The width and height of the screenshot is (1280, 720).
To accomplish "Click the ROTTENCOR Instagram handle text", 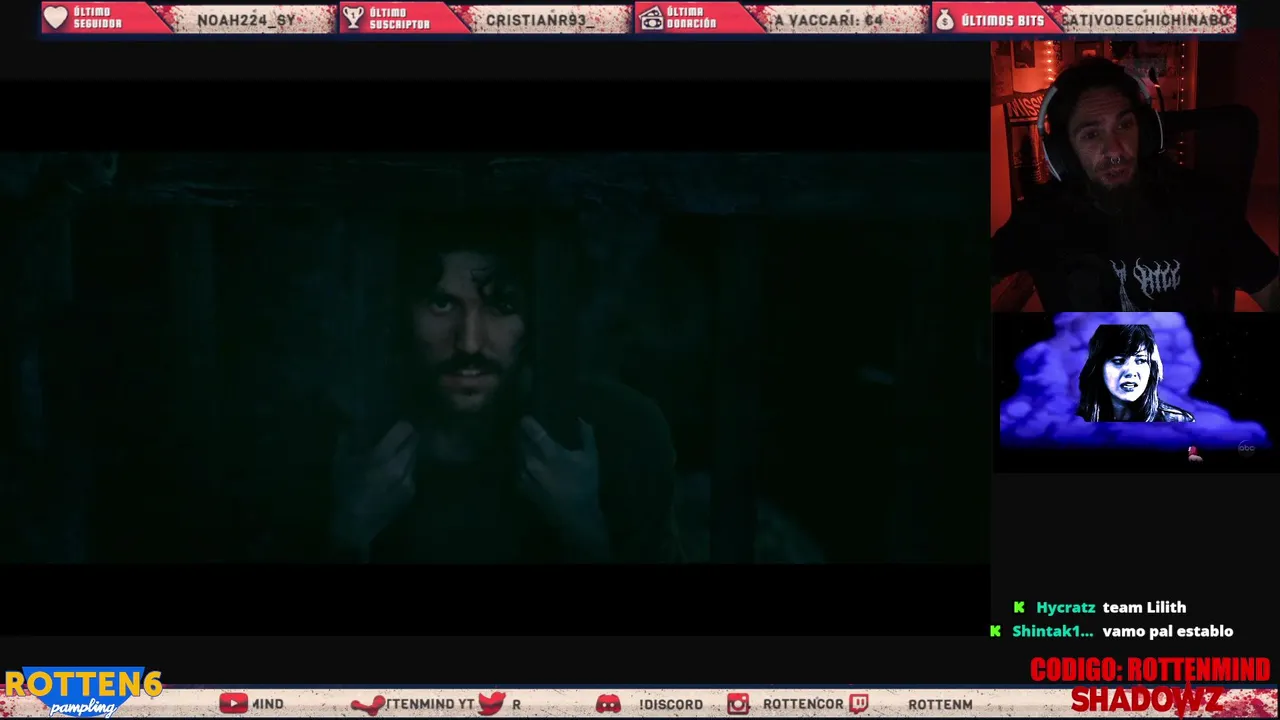I will 803,704.
